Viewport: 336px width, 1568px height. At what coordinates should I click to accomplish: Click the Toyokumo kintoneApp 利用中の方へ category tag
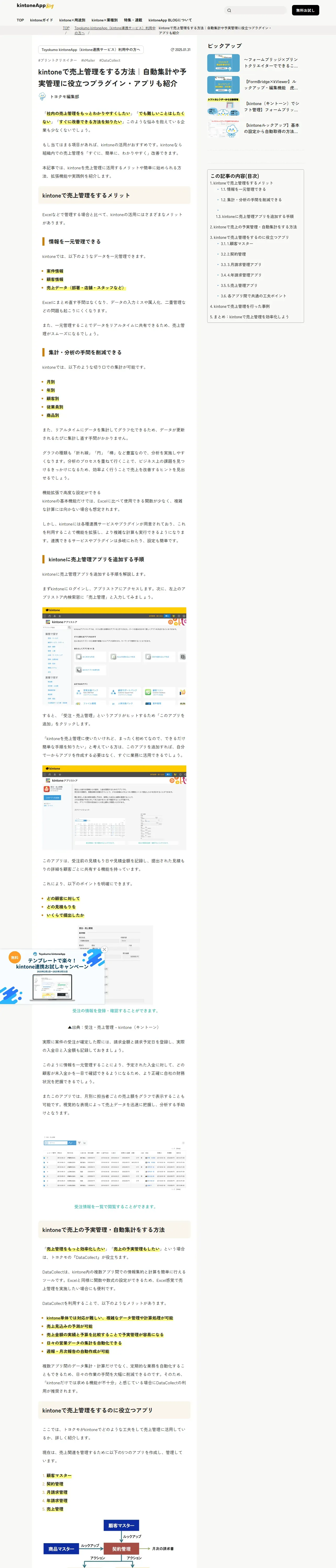tap(91, 50)
